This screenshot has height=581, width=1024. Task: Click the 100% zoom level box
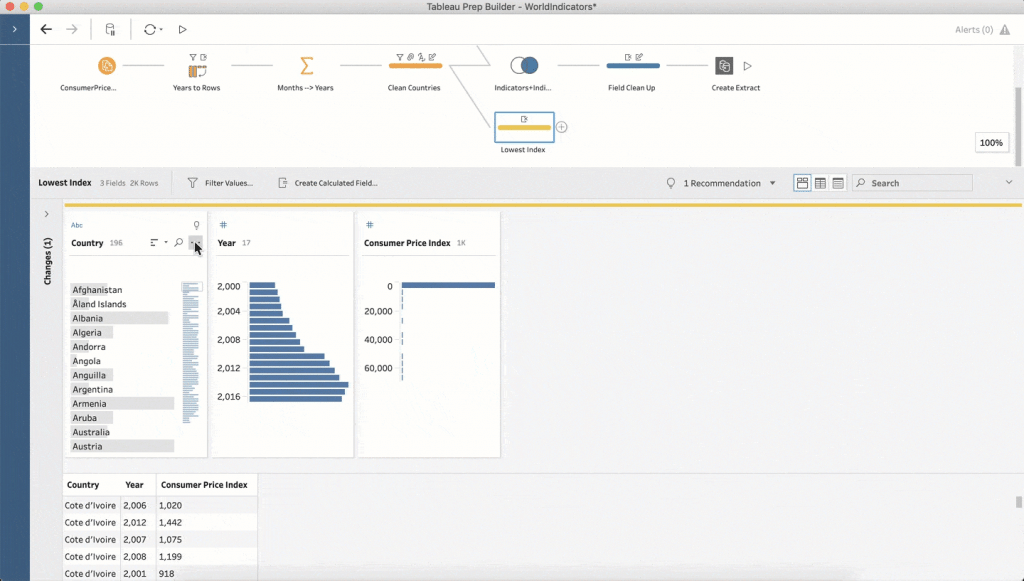[991, 142]
